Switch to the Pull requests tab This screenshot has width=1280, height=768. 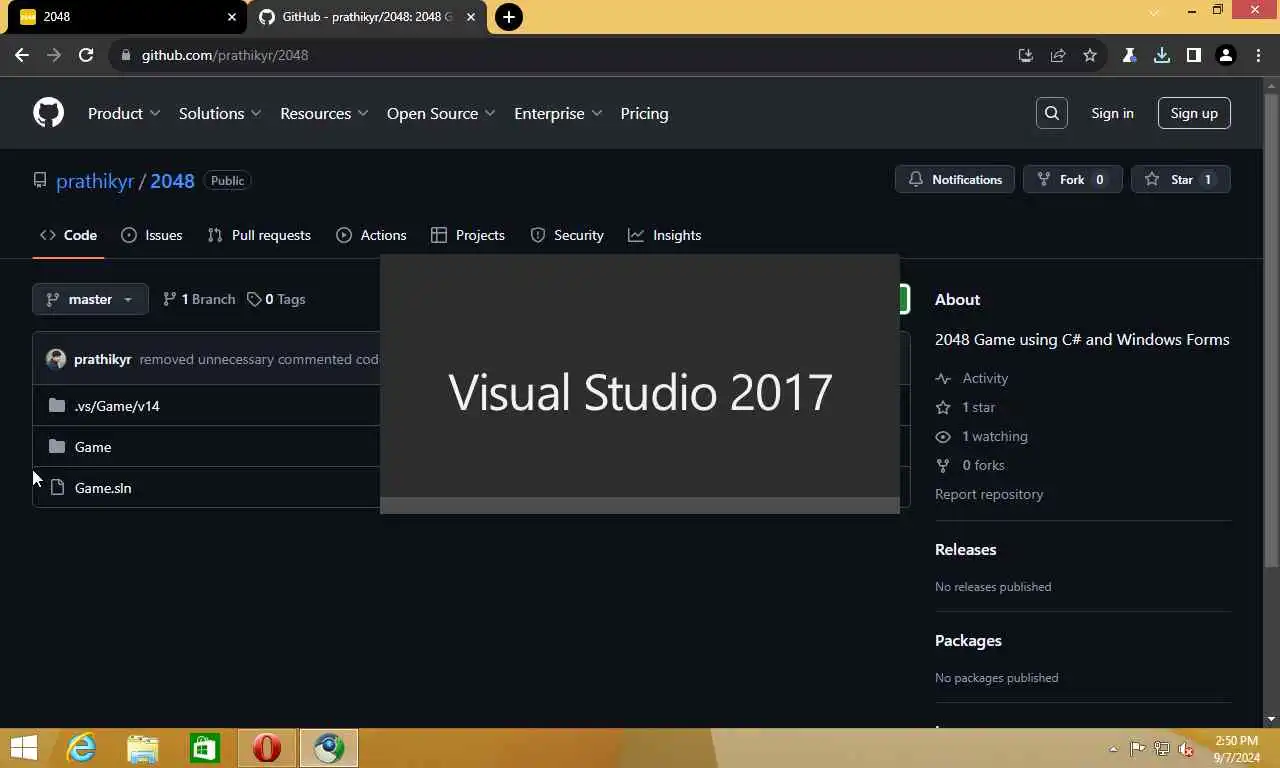click(x=259, y=235)
